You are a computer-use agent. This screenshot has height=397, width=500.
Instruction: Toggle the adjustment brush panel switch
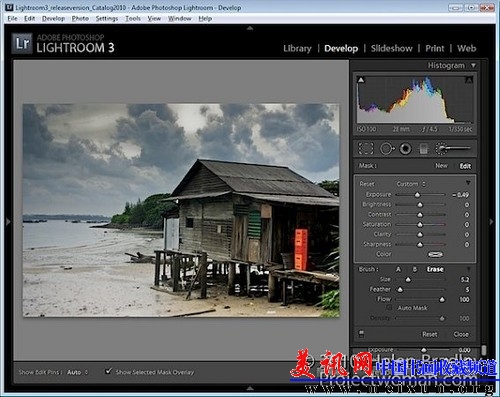pos(361,334)
